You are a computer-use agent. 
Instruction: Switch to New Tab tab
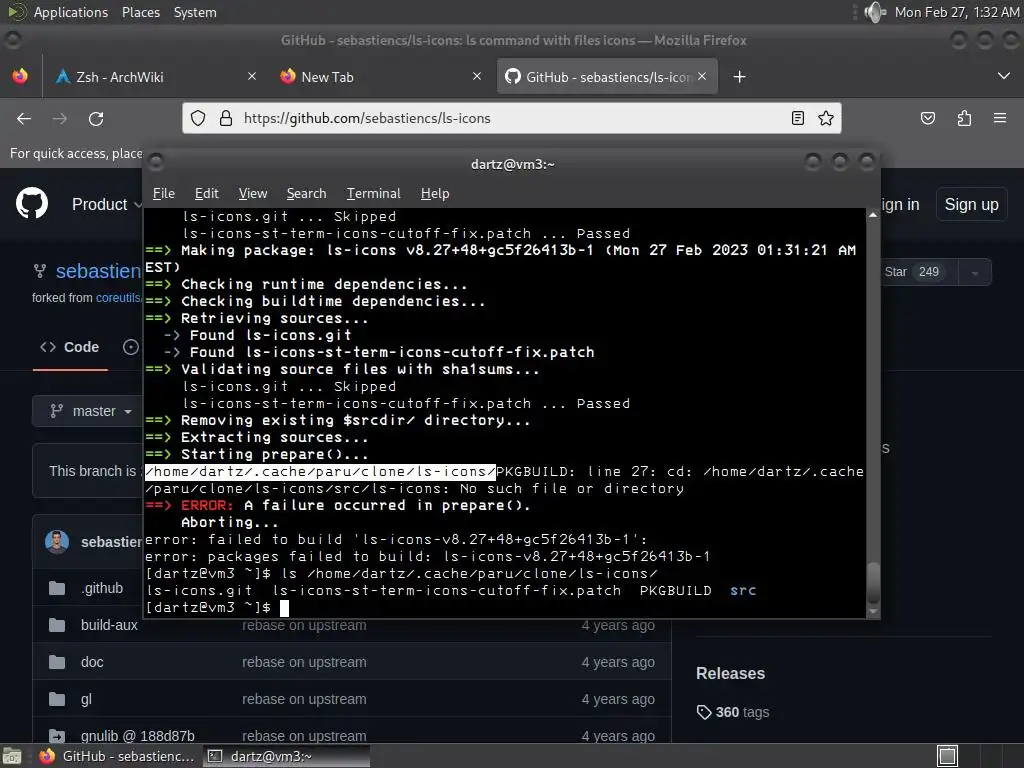(382, 76)
